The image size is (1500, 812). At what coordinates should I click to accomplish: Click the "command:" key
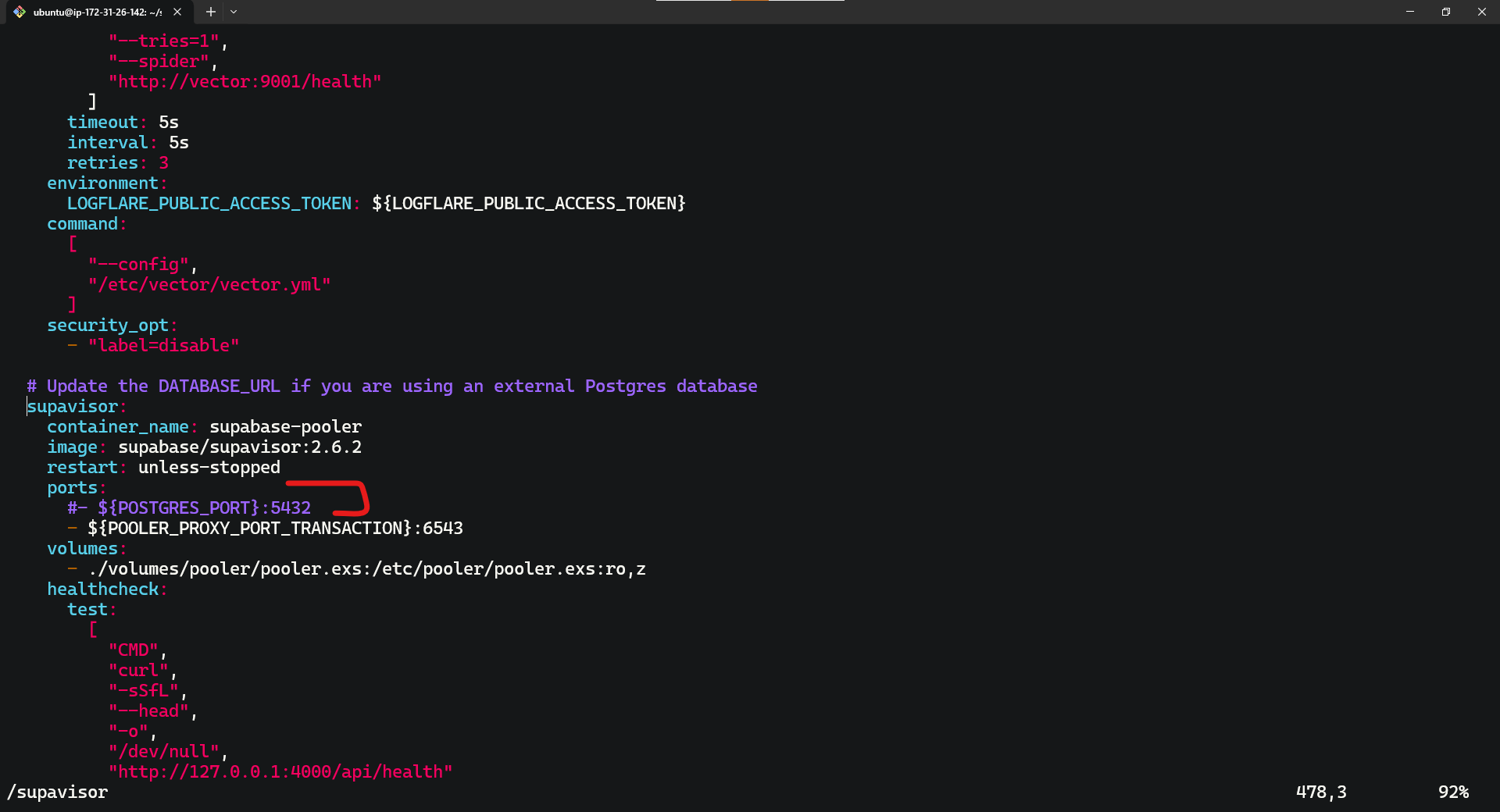pos(87,224)
